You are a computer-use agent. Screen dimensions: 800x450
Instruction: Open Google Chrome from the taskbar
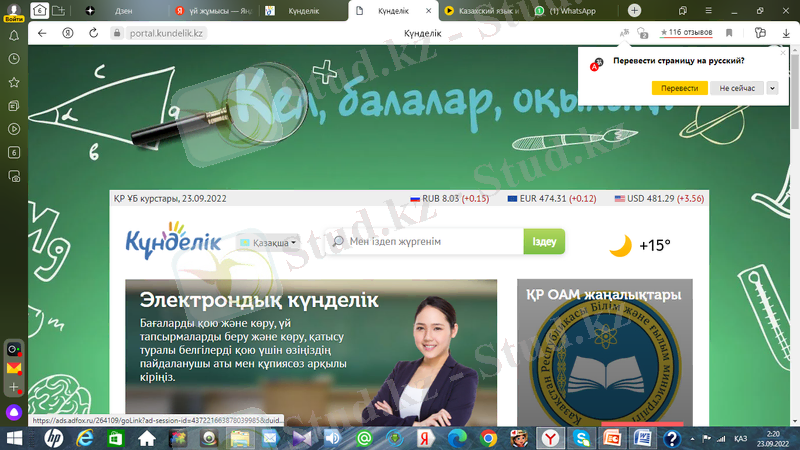pos(488,438)
